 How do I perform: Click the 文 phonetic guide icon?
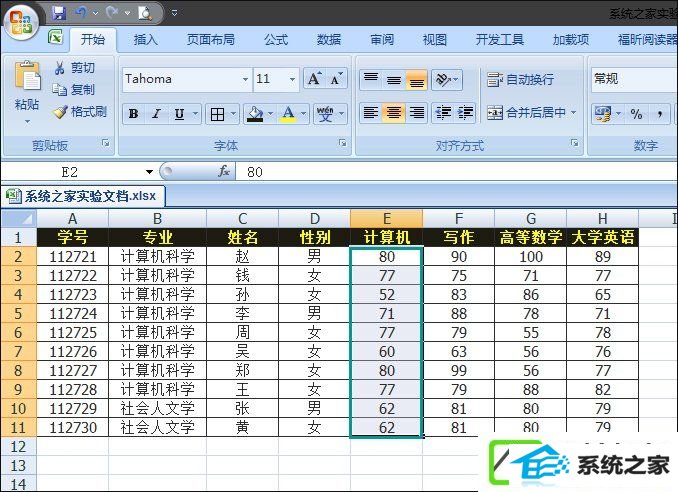[x=325, y=114]
